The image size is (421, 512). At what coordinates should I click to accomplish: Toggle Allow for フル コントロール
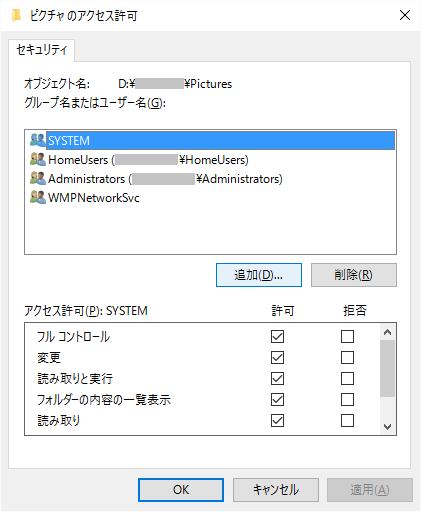pos(277,337)
